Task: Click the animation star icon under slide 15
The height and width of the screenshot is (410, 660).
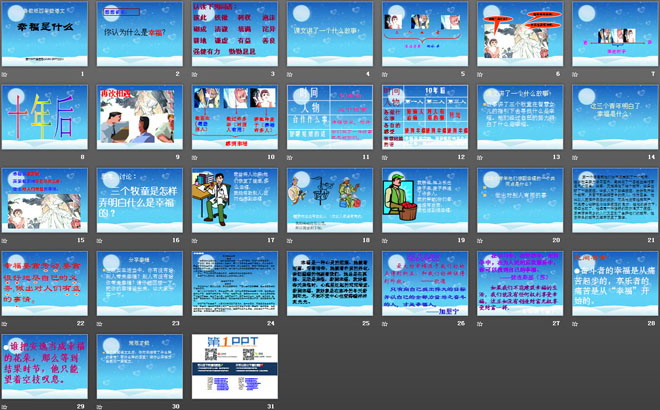Action: click(5, 241)
